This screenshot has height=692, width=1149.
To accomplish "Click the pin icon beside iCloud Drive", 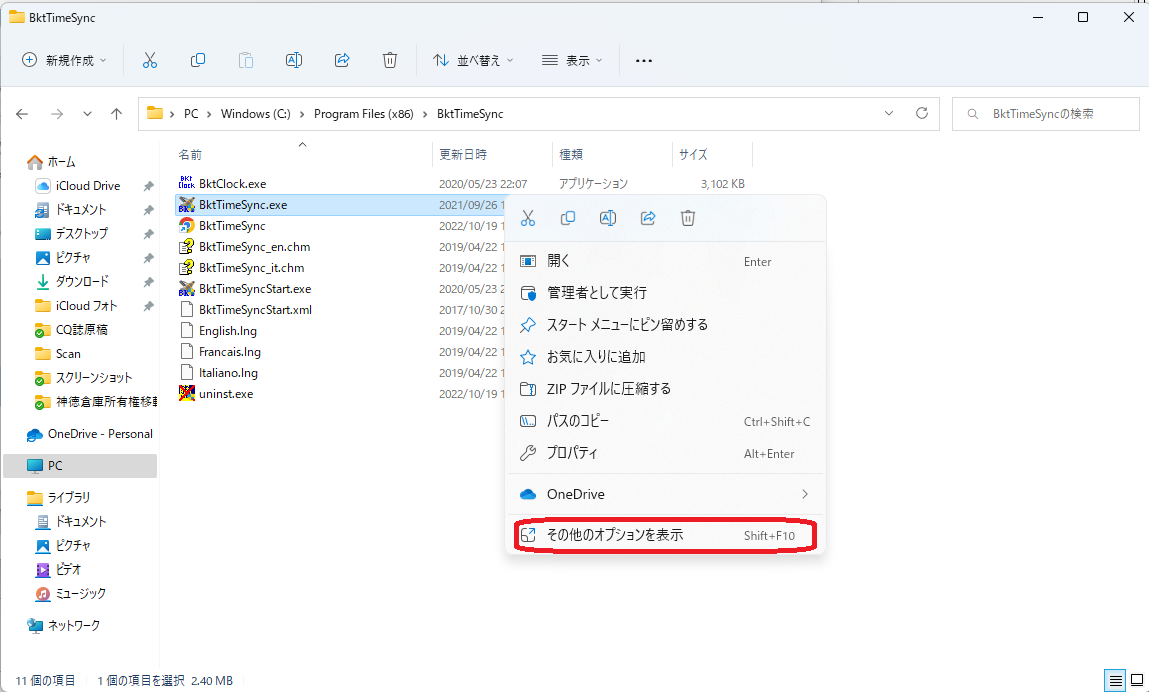I will (149, 186).
